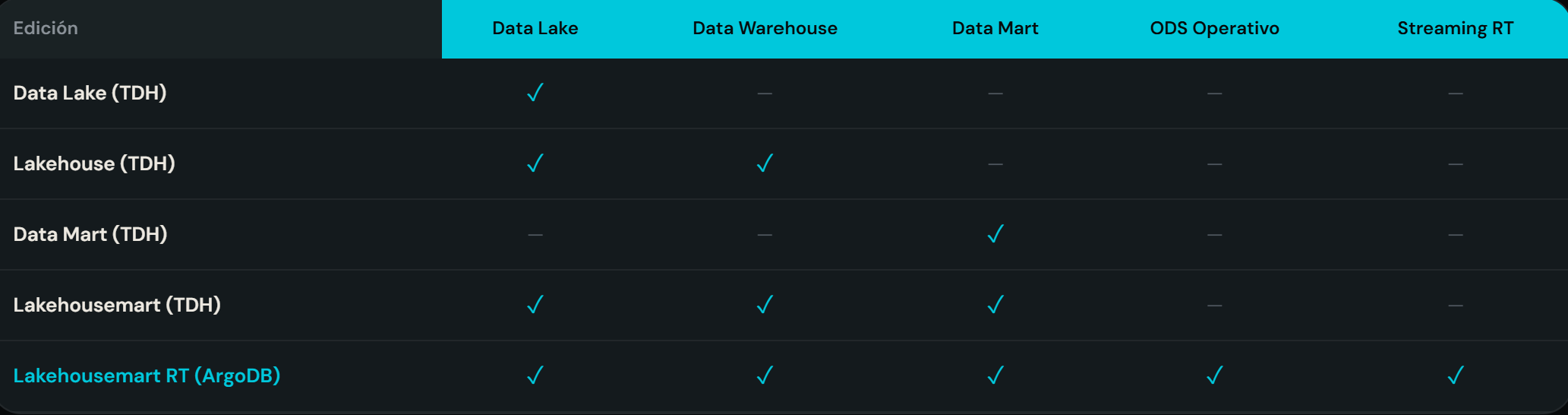Screen dimensions: 1568x415
Task: Click the Lakehousemart (TDH) row label
Action: click(117, 305)
